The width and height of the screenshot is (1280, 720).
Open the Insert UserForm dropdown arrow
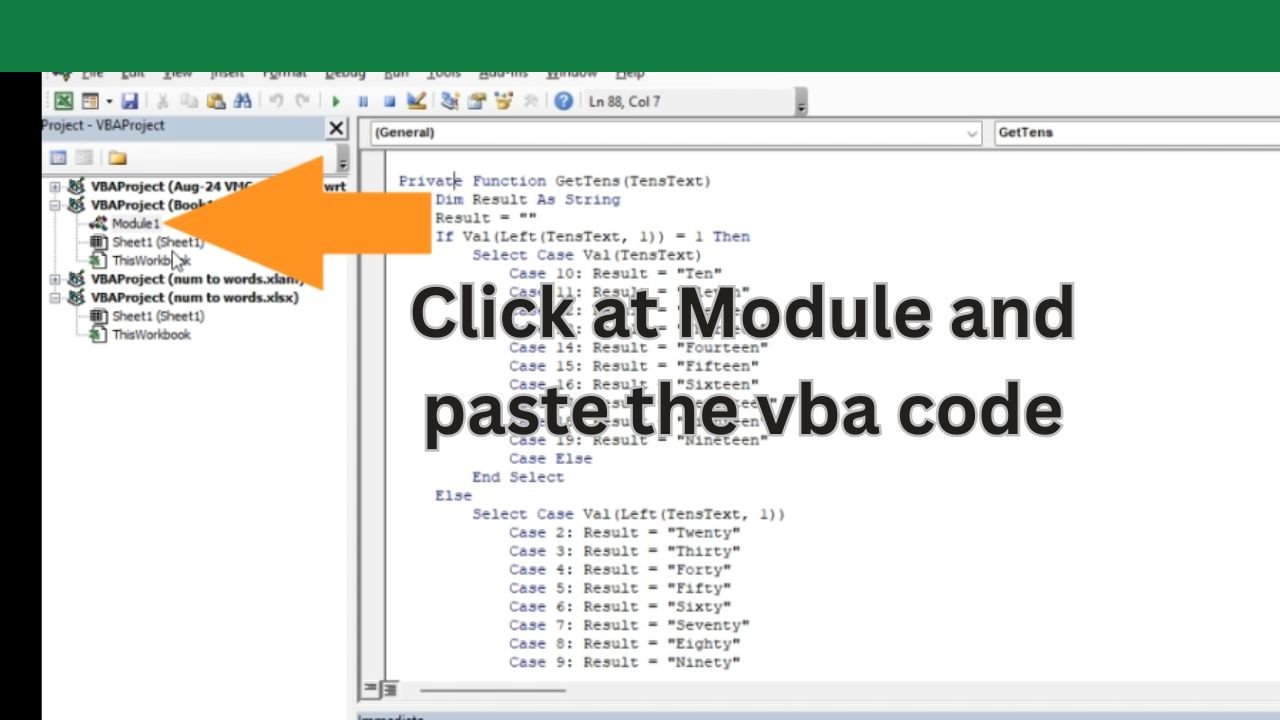click(x=108, y=101)
